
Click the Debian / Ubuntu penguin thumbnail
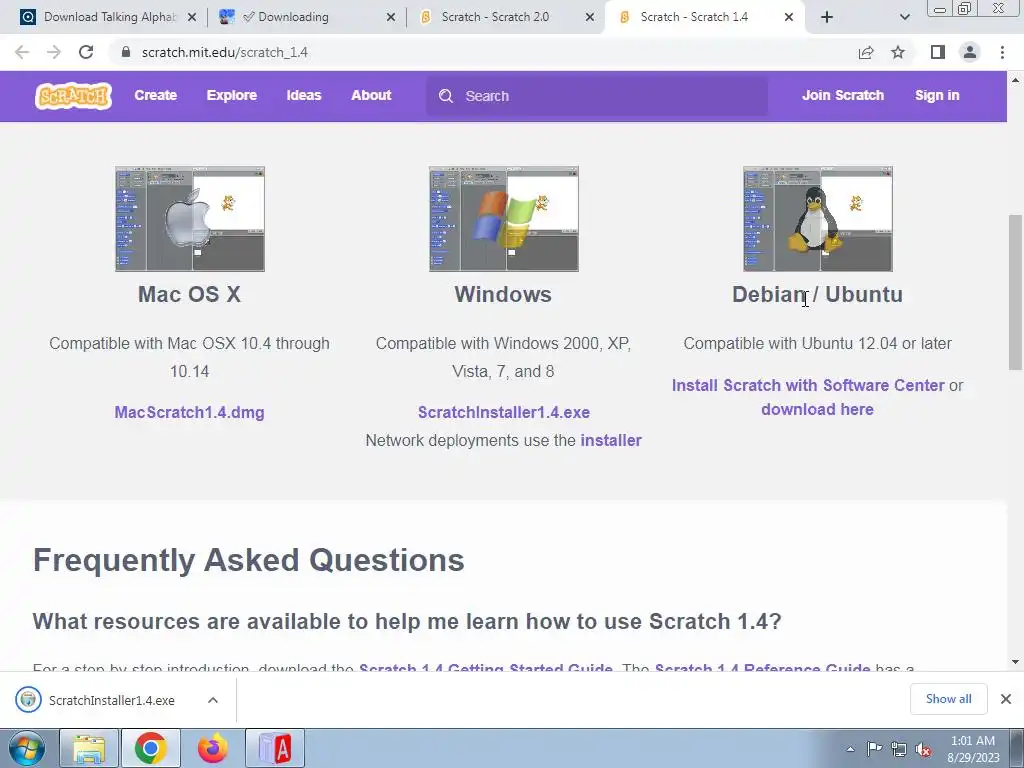click(x=818, y=219)
